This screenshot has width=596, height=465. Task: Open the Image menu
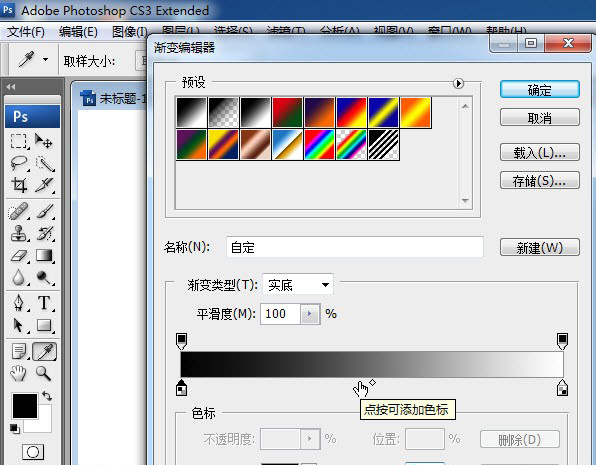130,32
